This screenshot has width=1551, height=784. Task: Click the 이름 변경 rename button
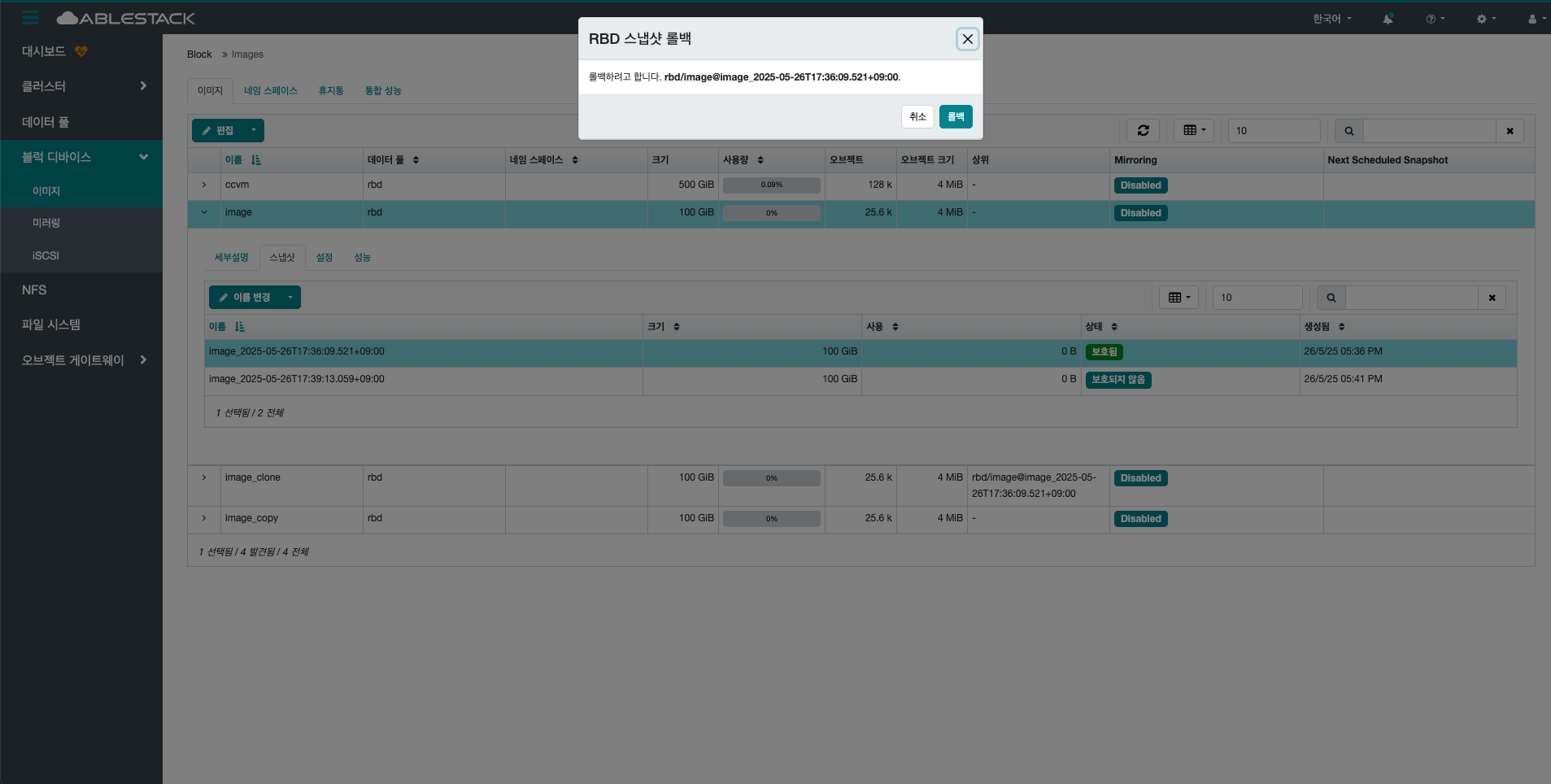coord(245,298)
